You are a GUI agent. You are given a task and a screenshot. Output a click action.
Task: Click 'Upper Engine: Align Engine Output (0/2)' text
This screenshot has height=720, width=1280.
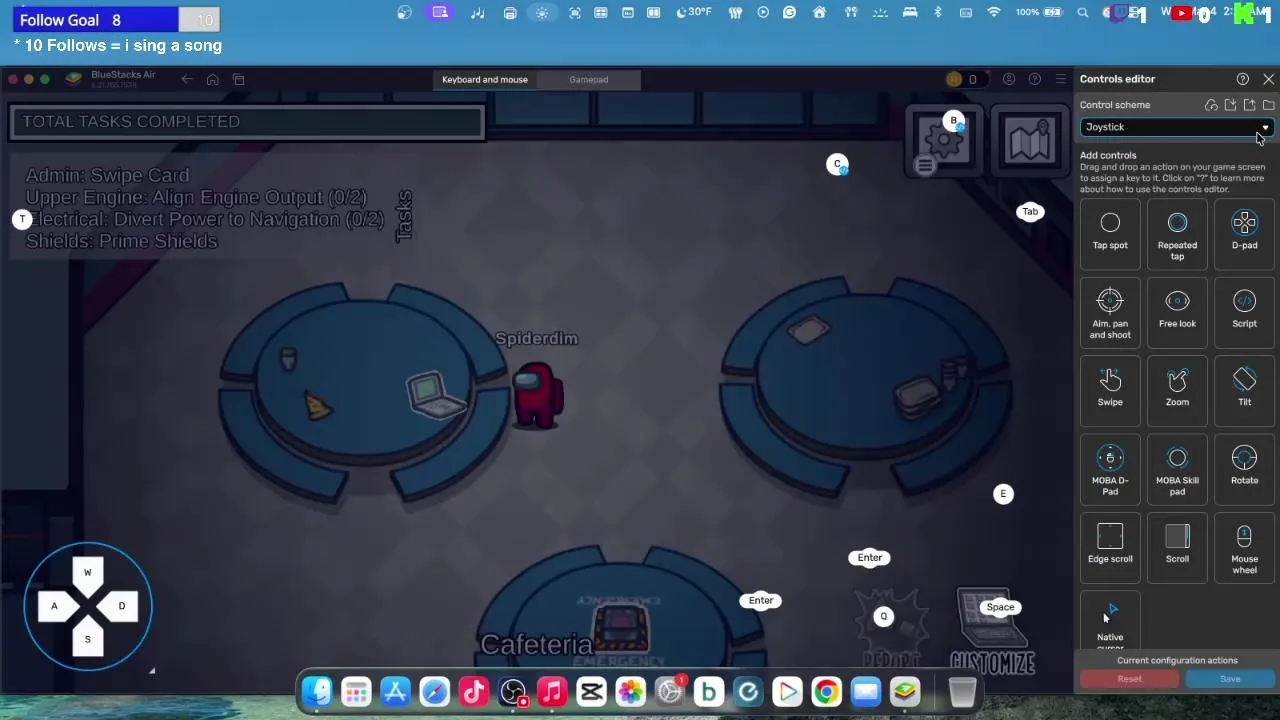[x=196, y=197]
